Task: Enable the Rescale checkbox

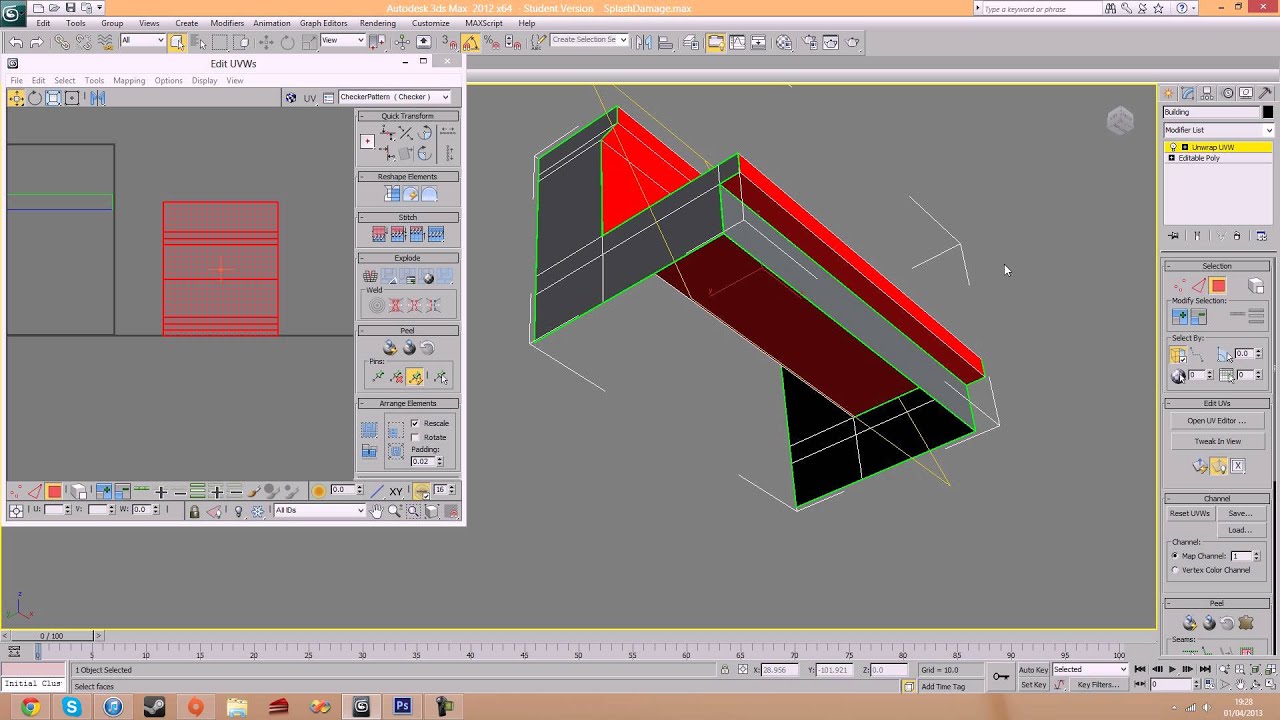Action: click(415, 423)
